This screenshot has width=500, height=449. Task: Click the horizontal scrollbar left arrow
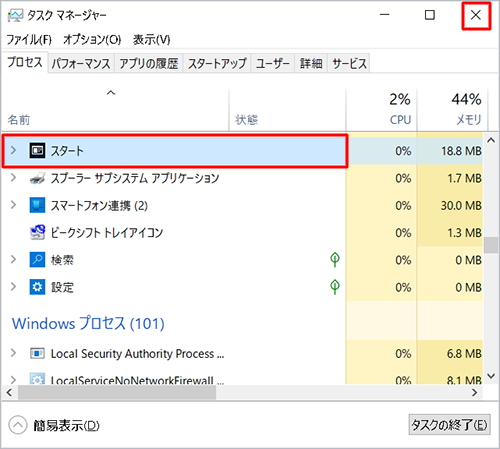(x=9, y=392)
